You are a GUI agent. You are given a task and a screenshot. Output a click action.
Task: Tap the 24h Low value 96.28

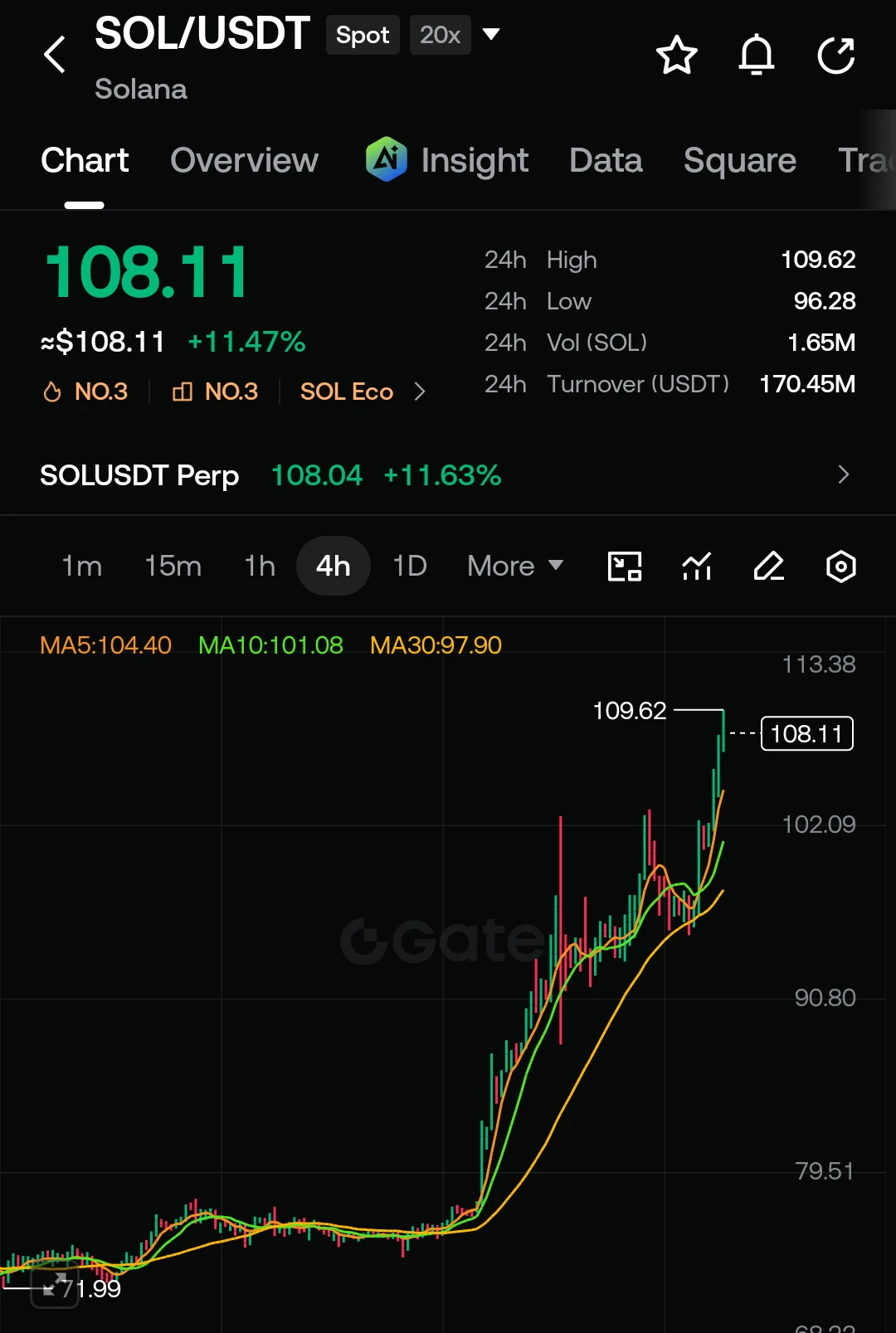825,301
